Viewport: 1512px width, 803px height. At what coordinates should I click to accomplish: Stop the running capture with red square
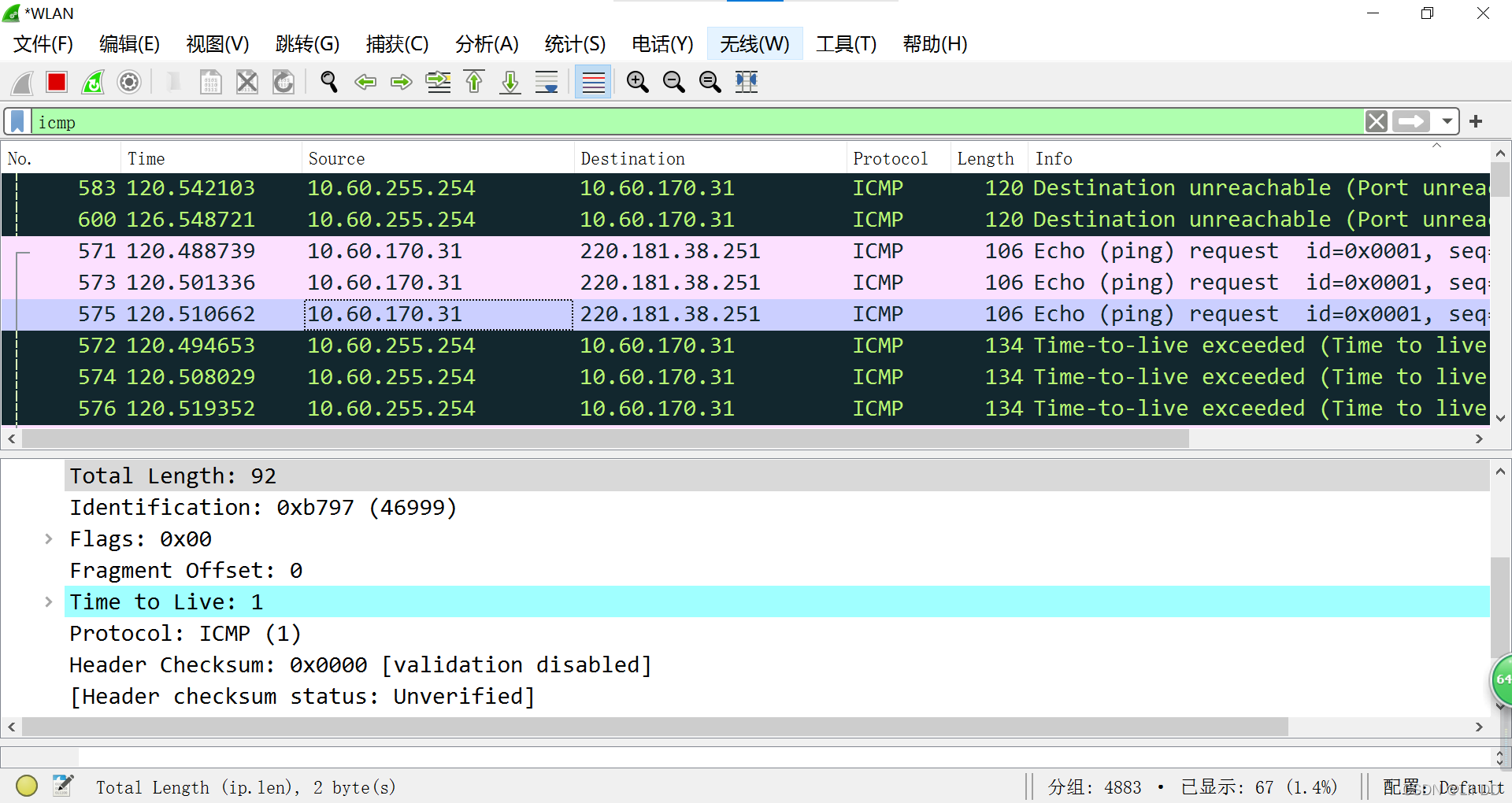(x=57, y=82)
